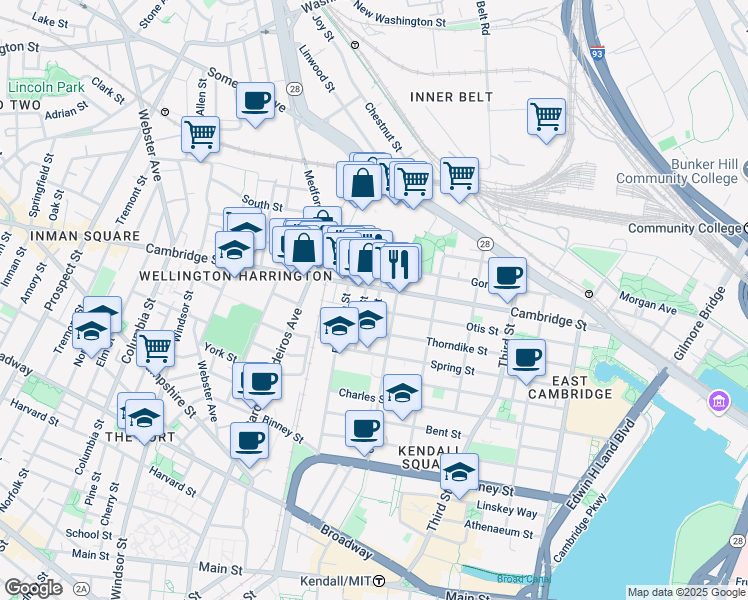The height and width of the screenshot is (600, 748).
Task: Select the coffee cup marker near Gore St
Action: (507, 276)
